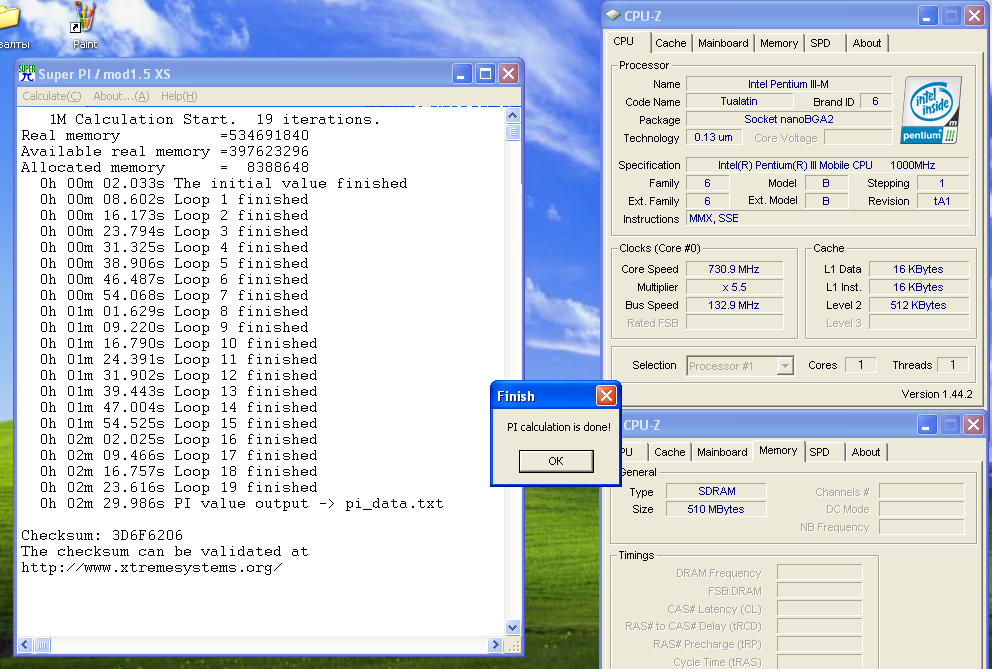Select the CPU tab in upper CPU-Z
This screenshot has width=992, height=669.
623,41
